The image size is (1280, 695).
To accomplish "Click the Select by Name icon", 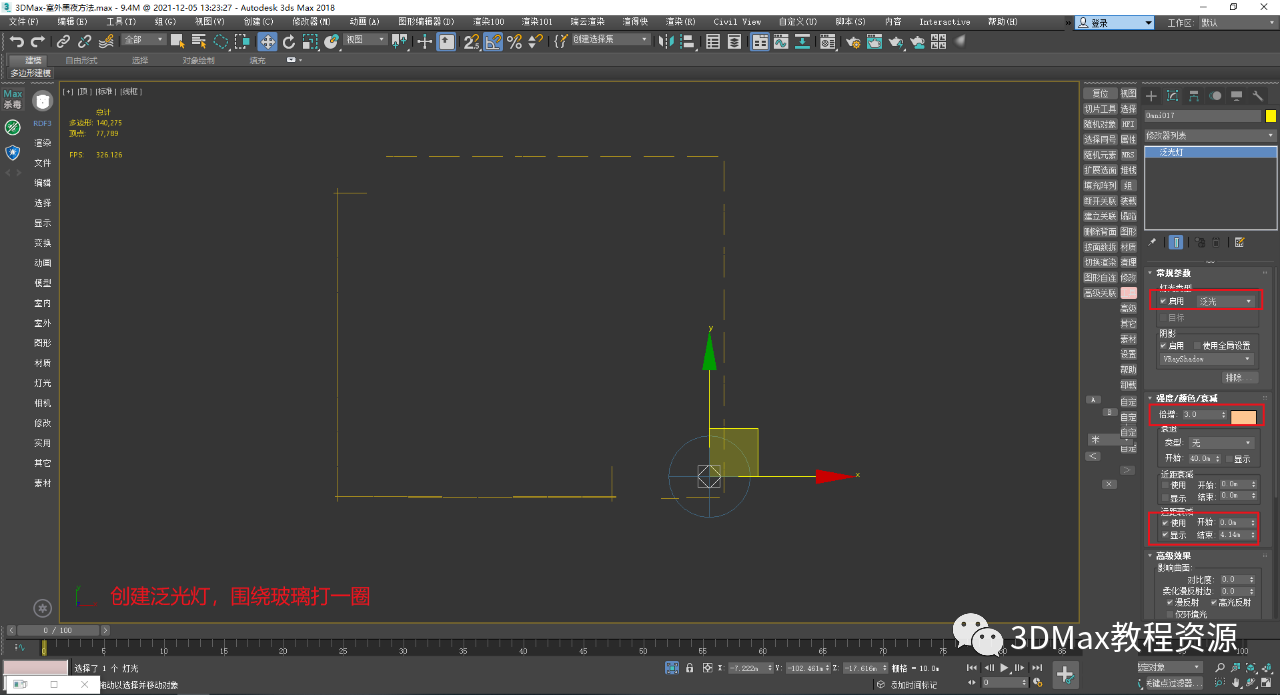I will (x=199, y=42).
